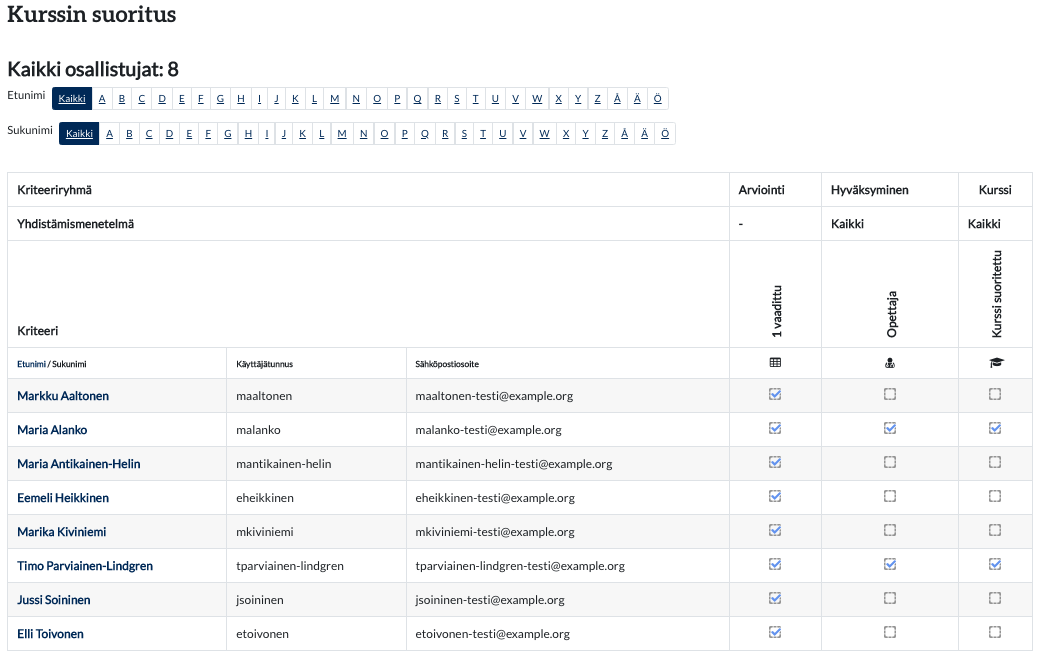Click email malanko-testi@example.org
1040x660 pixels.
click(x=488, y=430)
